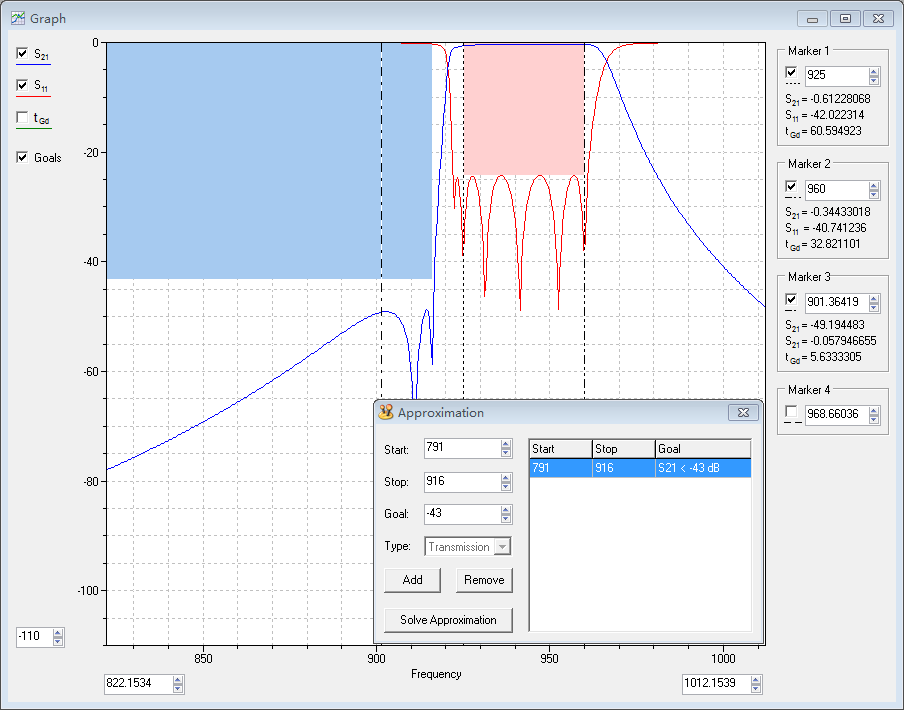The height and width of the screenshot is (710, 904).
Task: Click the Approximation dialog title icon
Action: (385, 412)
